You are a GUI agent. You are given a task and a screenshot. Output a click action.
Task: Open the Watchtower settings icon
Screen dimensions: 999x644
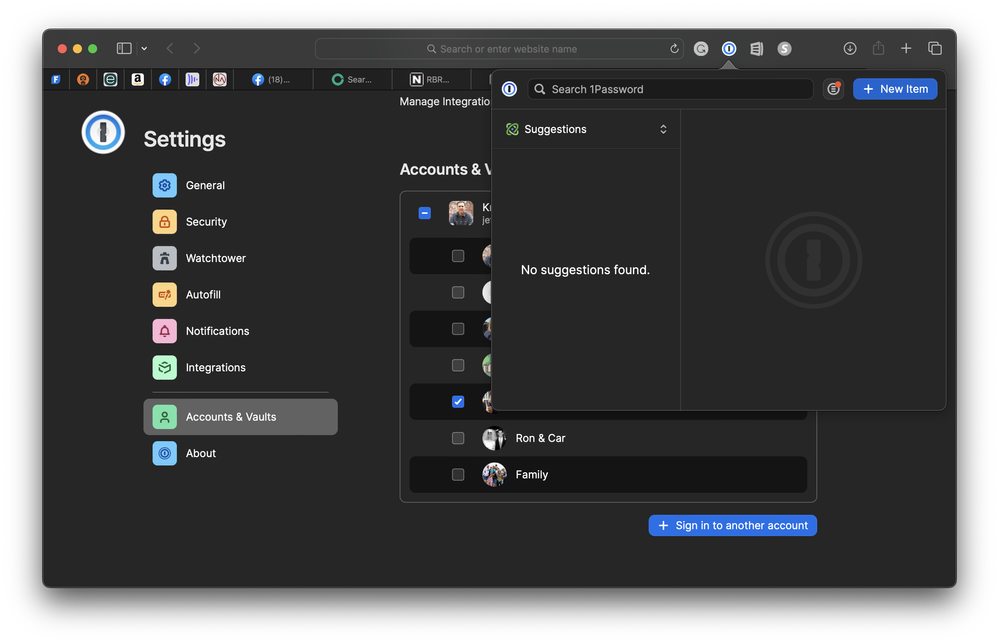coord(164,258)
